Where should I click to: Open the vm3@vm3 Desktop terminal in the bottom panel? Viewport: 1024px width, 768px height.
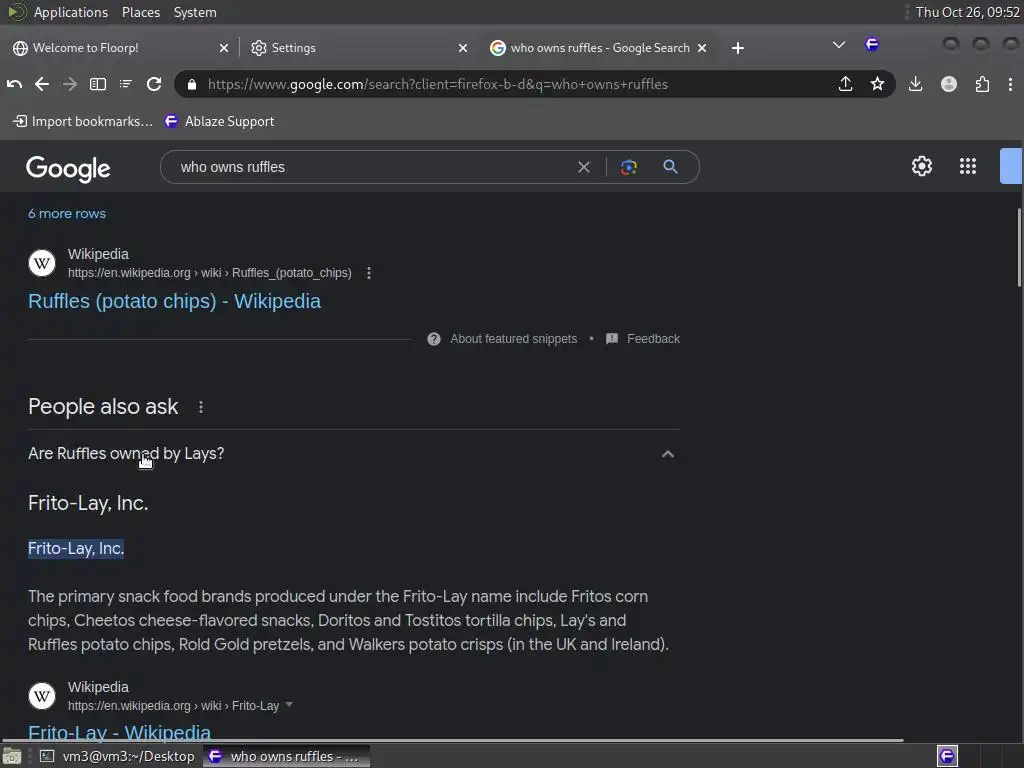point(117,756)
